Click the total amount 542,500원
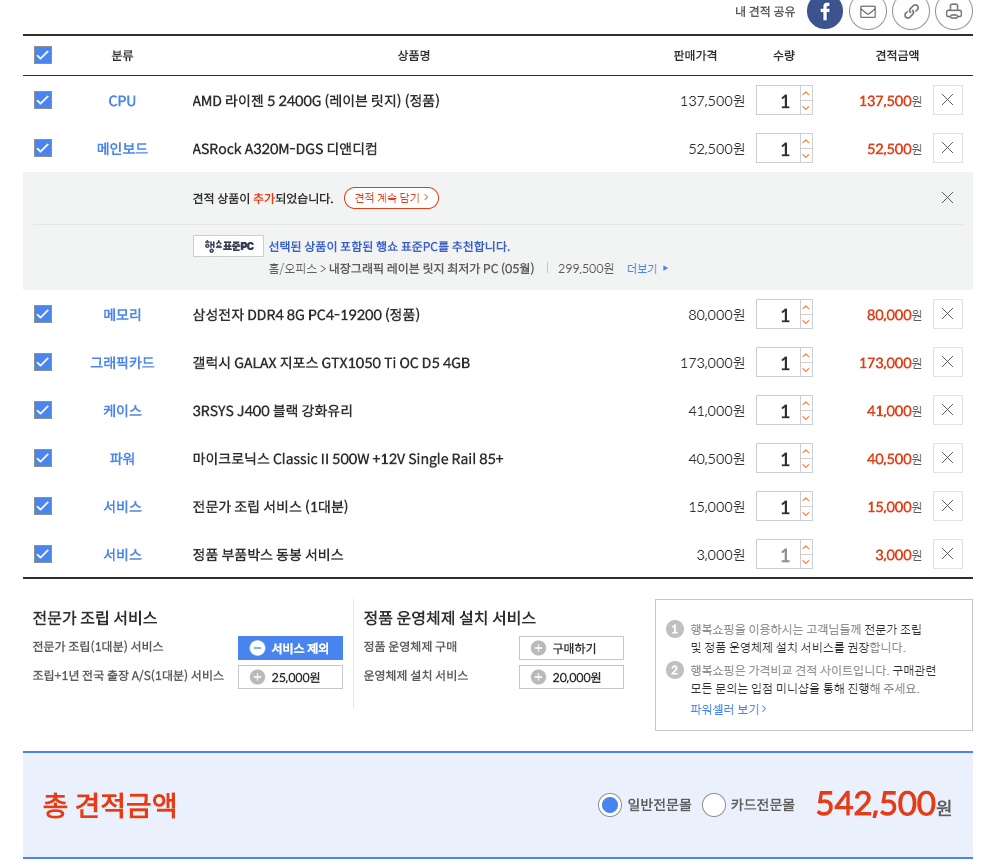 pyautogui.click(x=883, y=804)
